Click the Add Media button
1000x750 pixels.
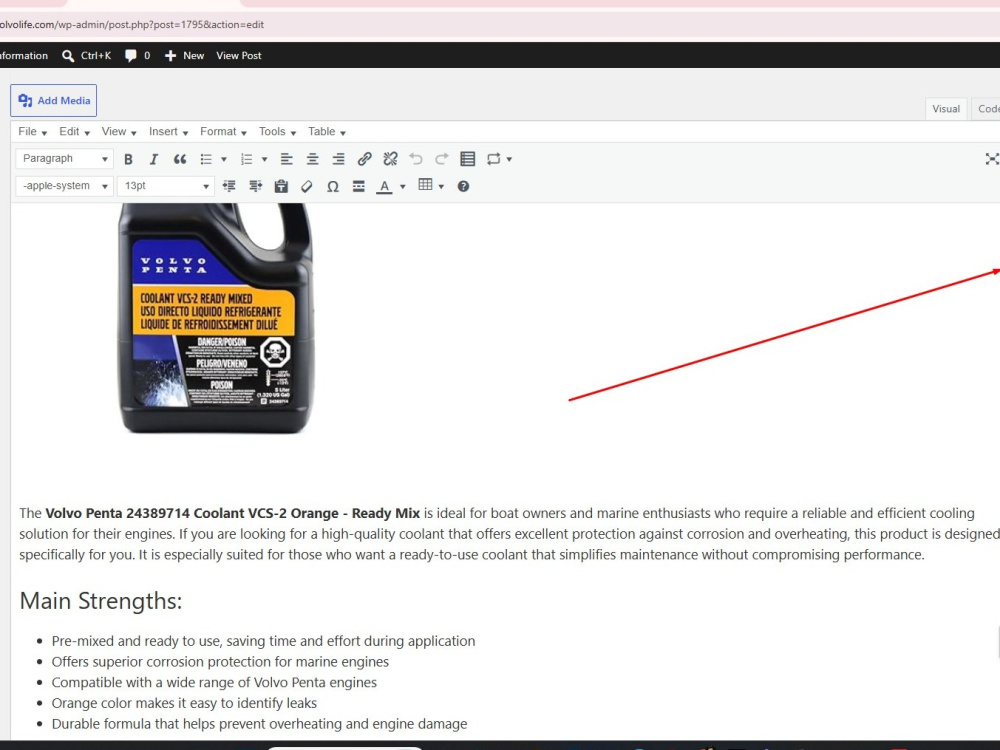pyautogui.click(x=54, y=101)
